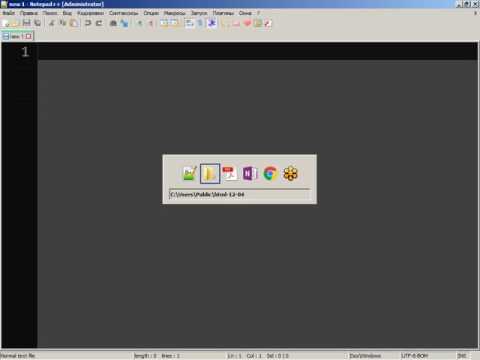Image resolution: width=480 pixels, height=360 pixels.
Task: Click the Paste toolbar icon
Action: pos(74,23)
